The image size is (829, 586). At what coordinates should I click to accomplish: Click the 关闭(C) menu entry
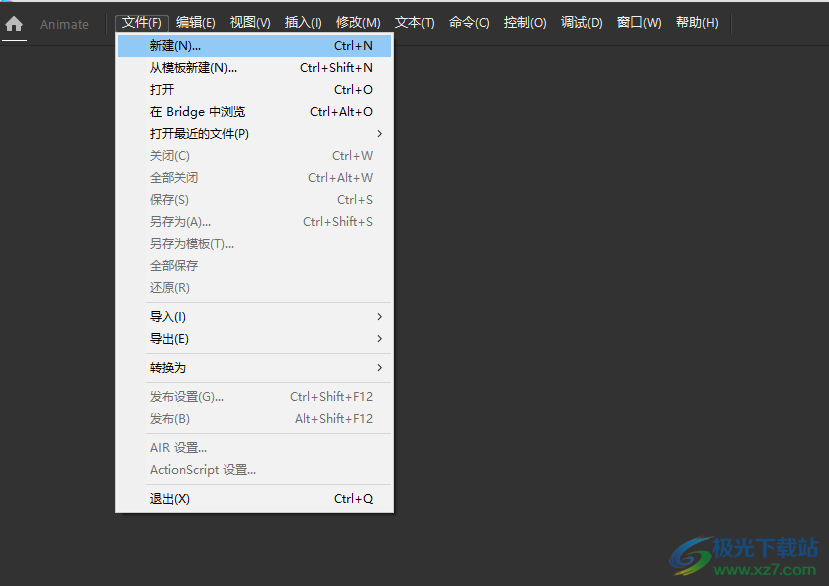pos(254,156)
